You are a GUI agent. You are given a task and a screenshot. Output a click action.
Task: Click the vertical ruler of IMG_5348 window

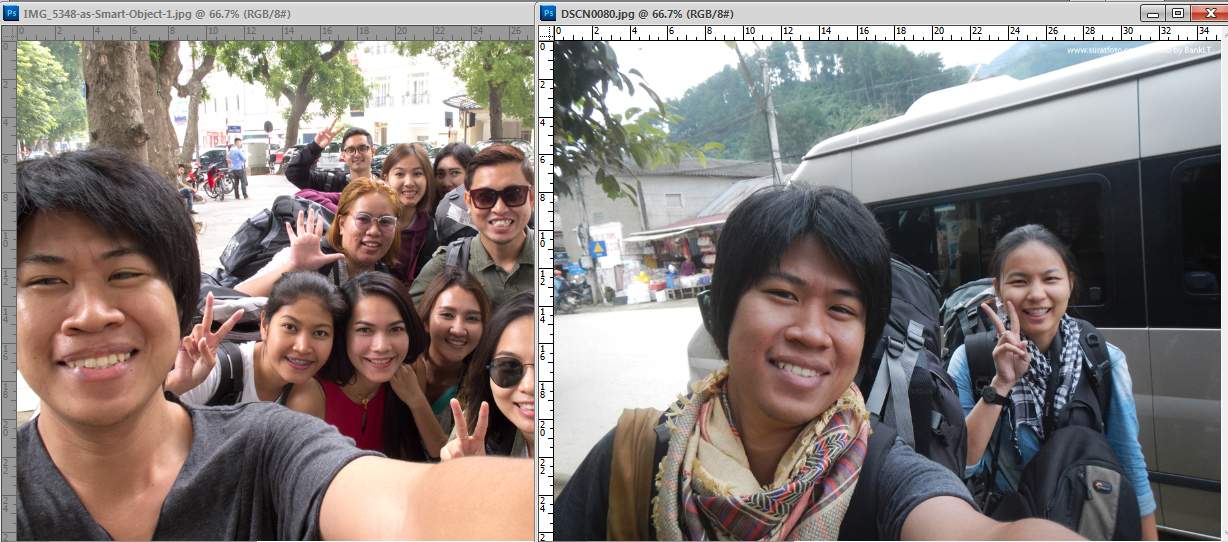point(8,291)
